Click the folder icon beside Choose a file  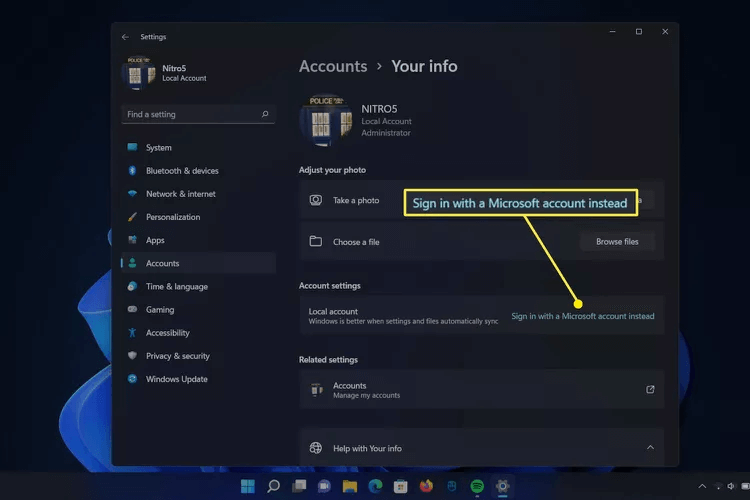(316, 241)
